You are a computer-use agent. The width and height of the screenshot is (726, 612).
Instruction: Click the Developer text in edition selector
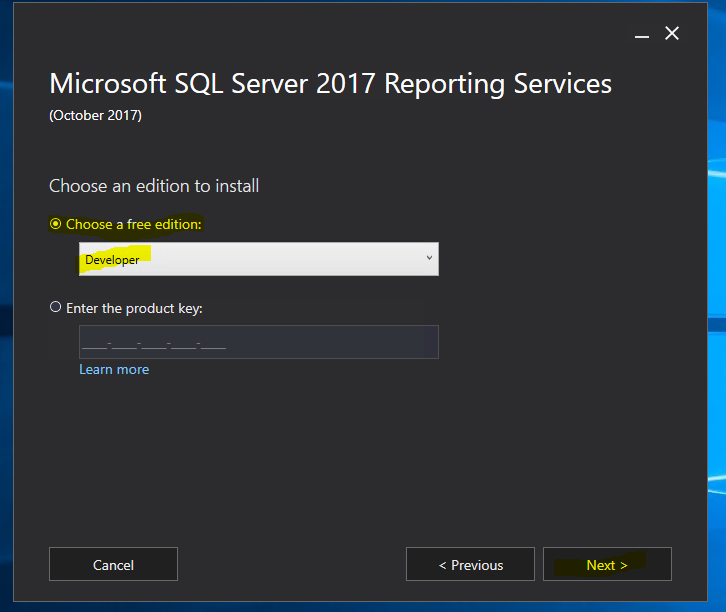(x=112, y=260)
